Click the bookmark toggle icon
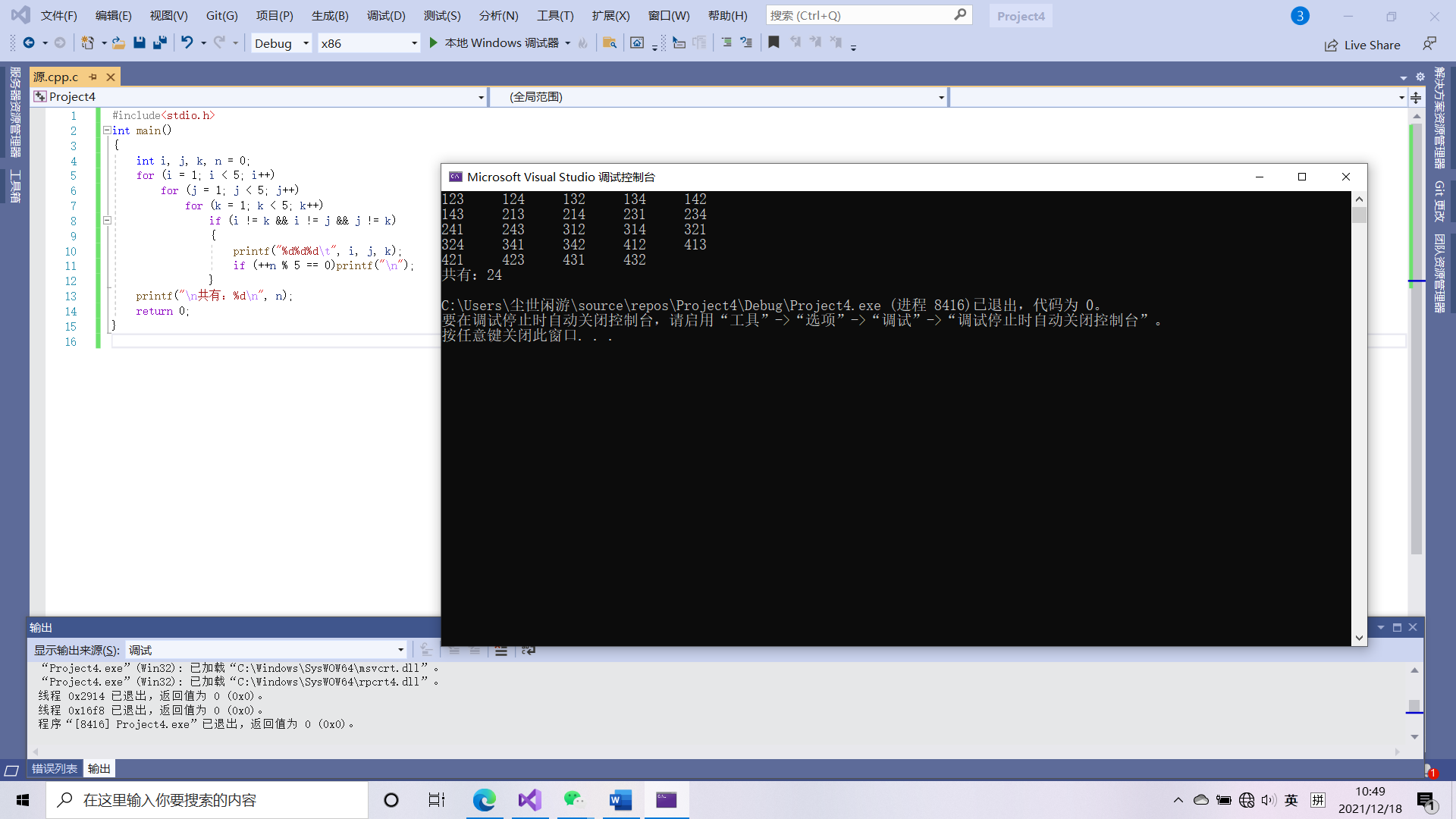 (x=773, y=43)
